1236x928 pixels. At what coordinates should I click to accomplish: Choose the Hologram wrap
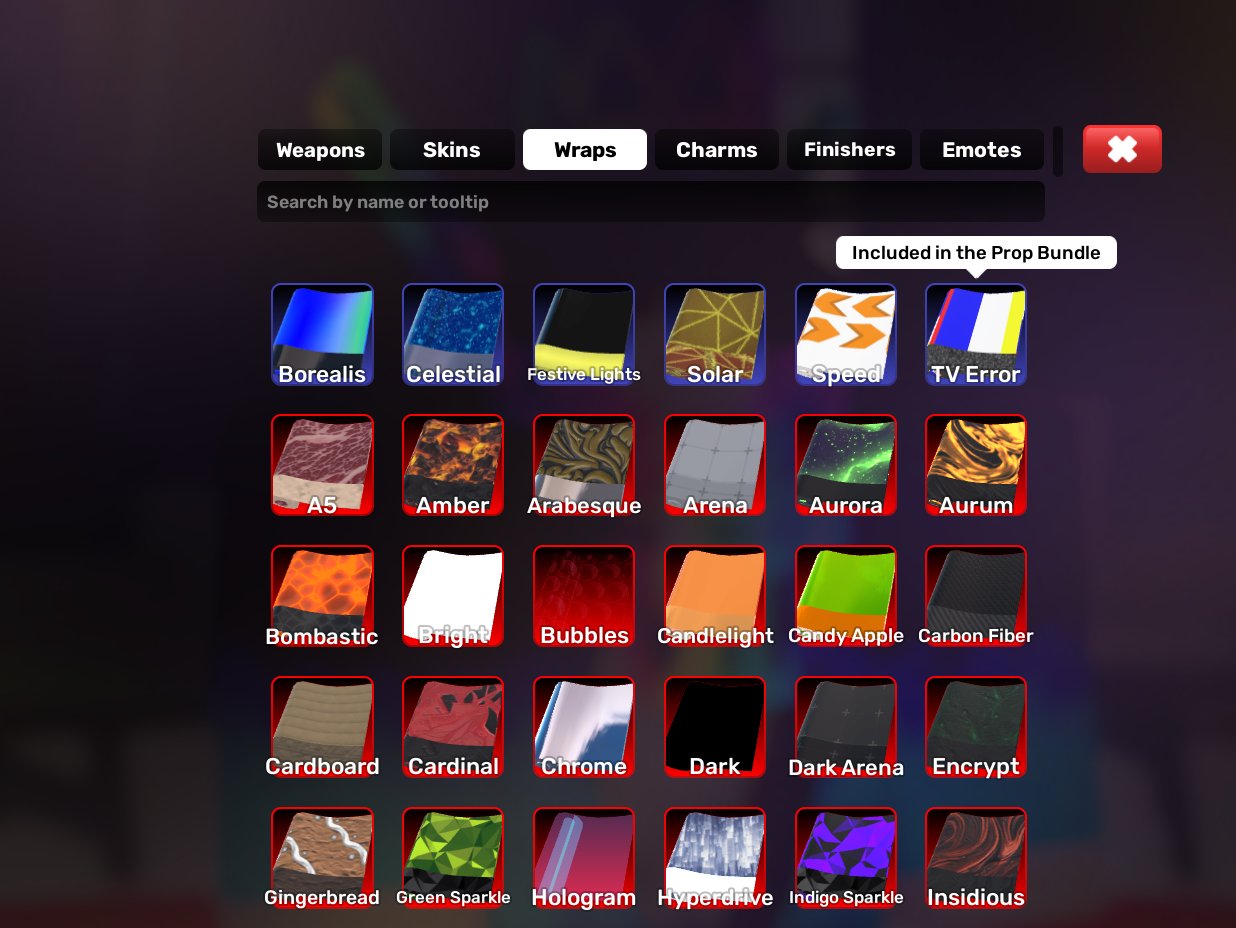tap(584, 859)
